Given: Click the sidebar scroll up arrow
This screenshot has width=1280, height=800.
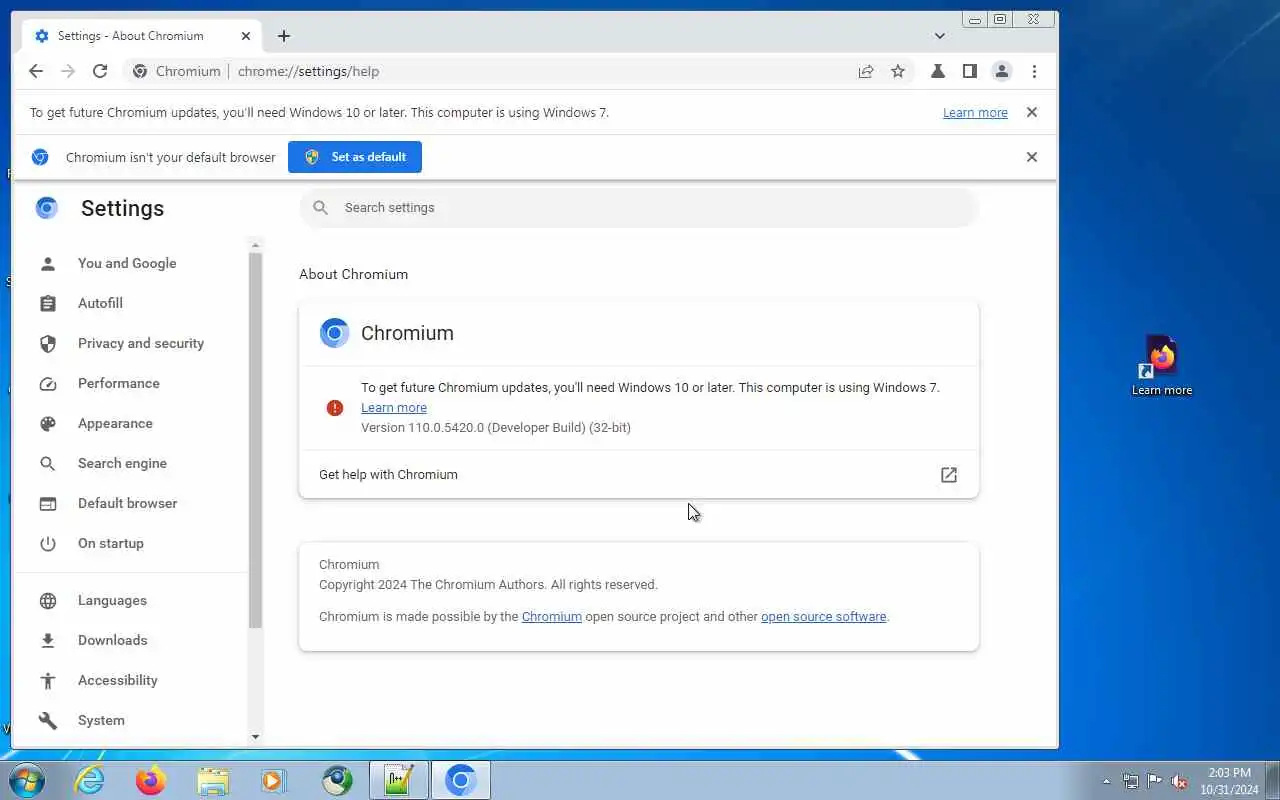Looking at the screenshot, I should (255, 245).
